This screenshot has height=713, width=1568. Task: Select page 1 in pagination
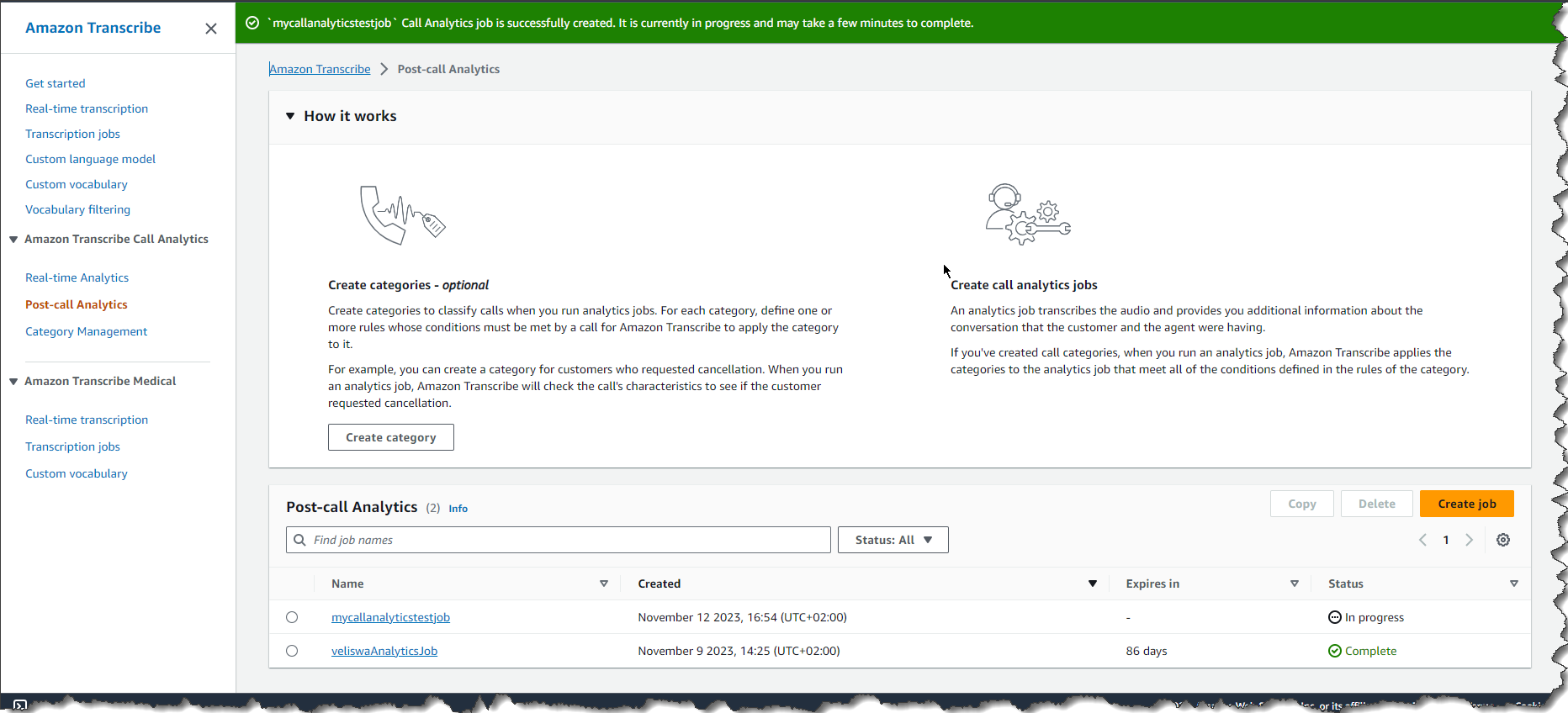coord(1446,540)
